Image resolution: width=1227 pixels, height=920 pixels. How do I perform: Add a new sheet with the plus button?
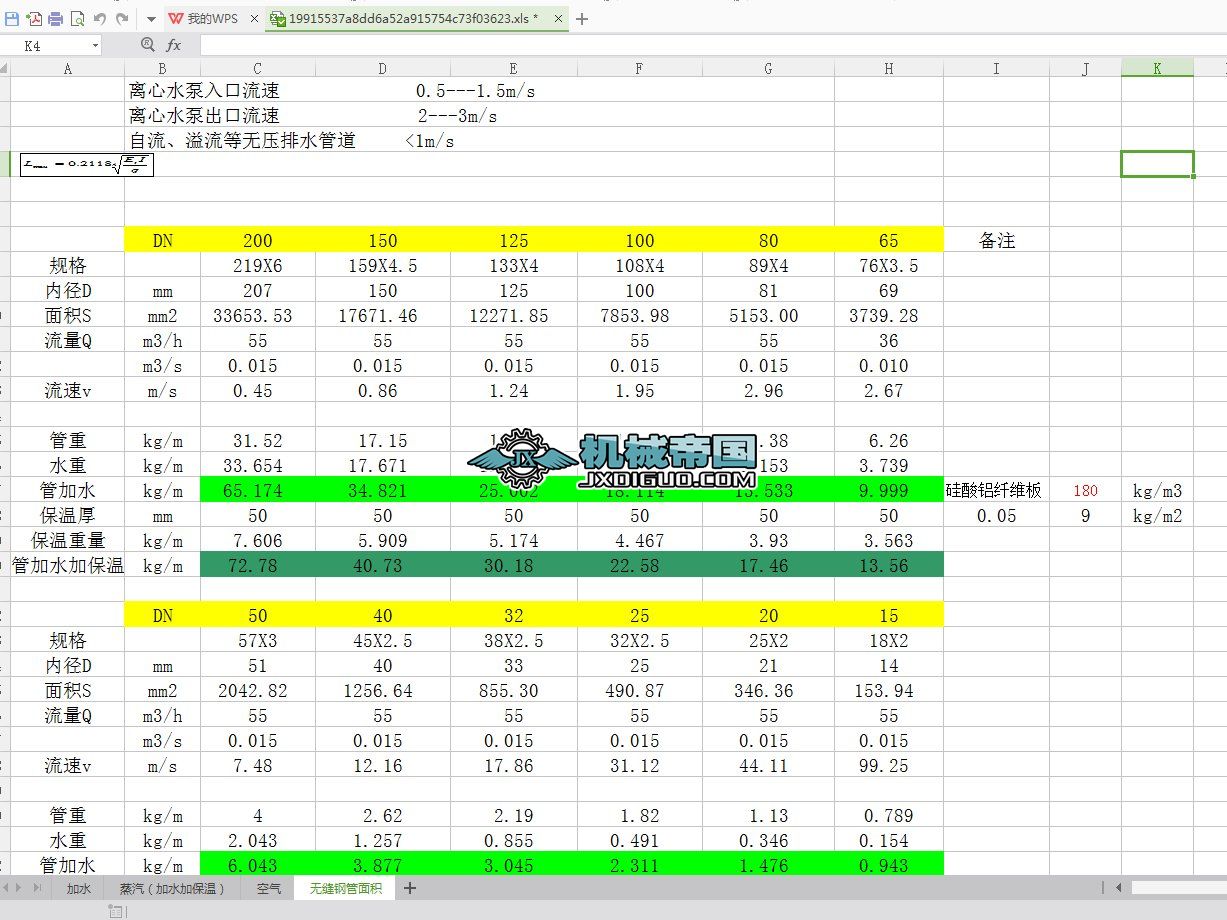click(409, 888)
